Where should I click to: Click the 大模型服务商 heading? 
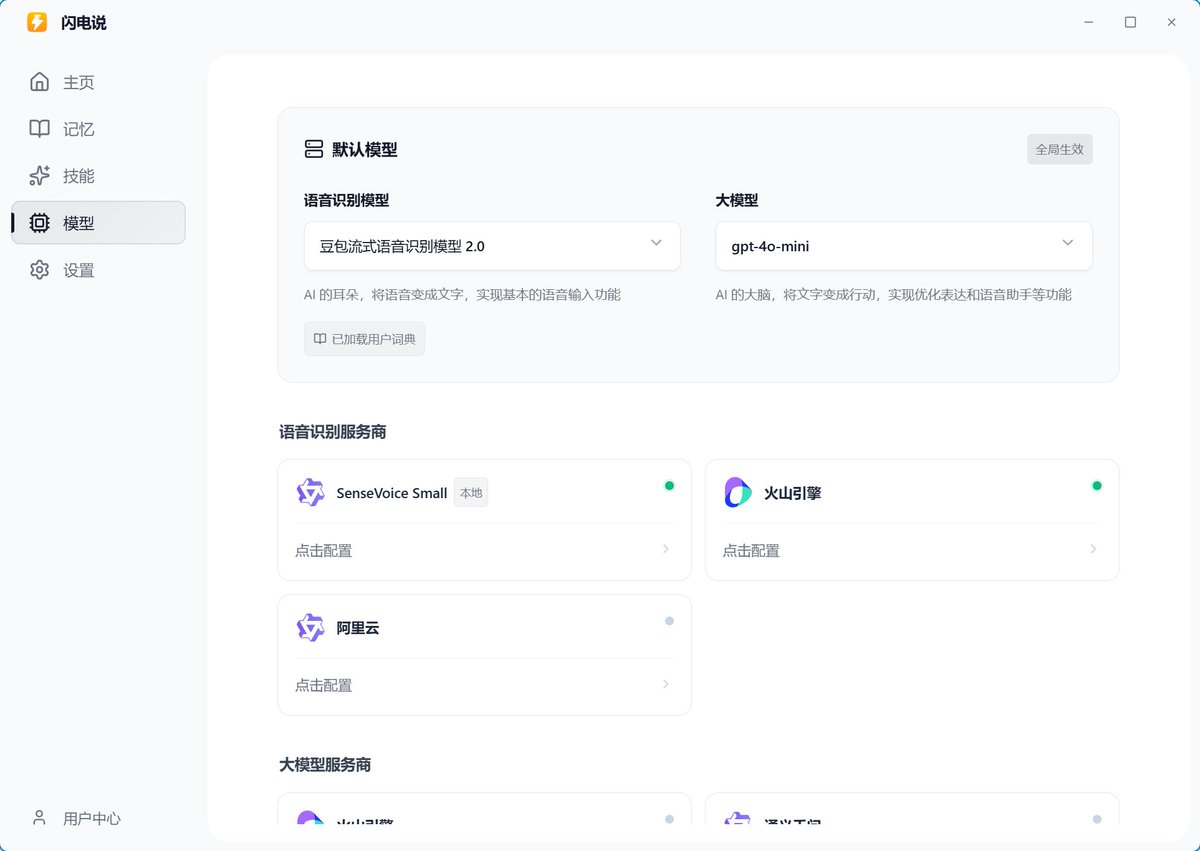(x=325, y=765)
